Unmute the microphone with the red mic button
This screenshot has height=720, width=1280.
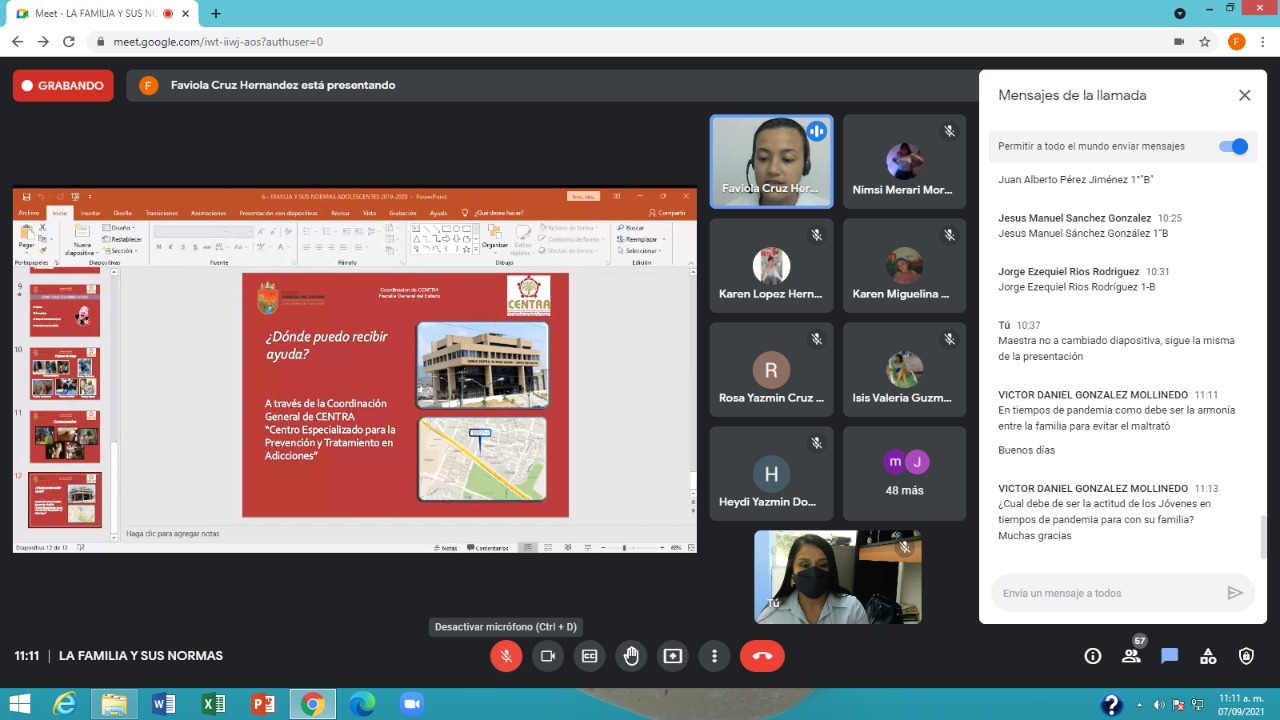506,656
